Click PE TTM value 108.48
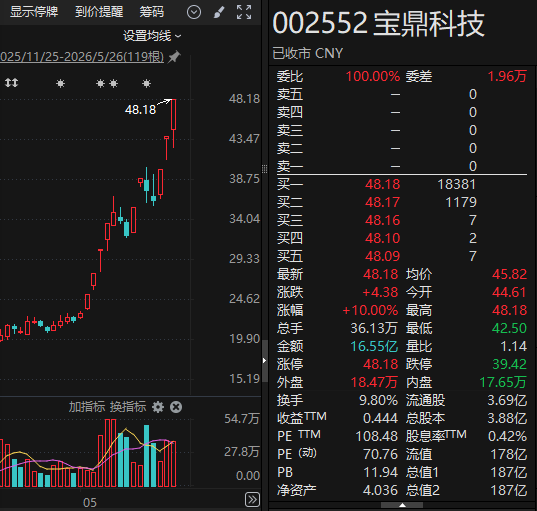 [x=376, y=436]
